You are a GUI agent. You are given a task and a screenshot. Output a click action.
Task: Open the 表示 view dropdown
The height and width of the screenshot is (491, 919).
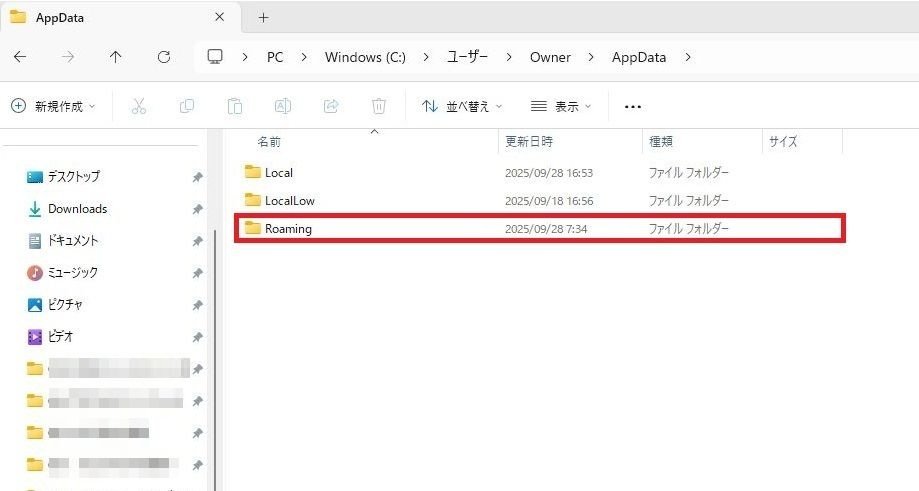561,106
